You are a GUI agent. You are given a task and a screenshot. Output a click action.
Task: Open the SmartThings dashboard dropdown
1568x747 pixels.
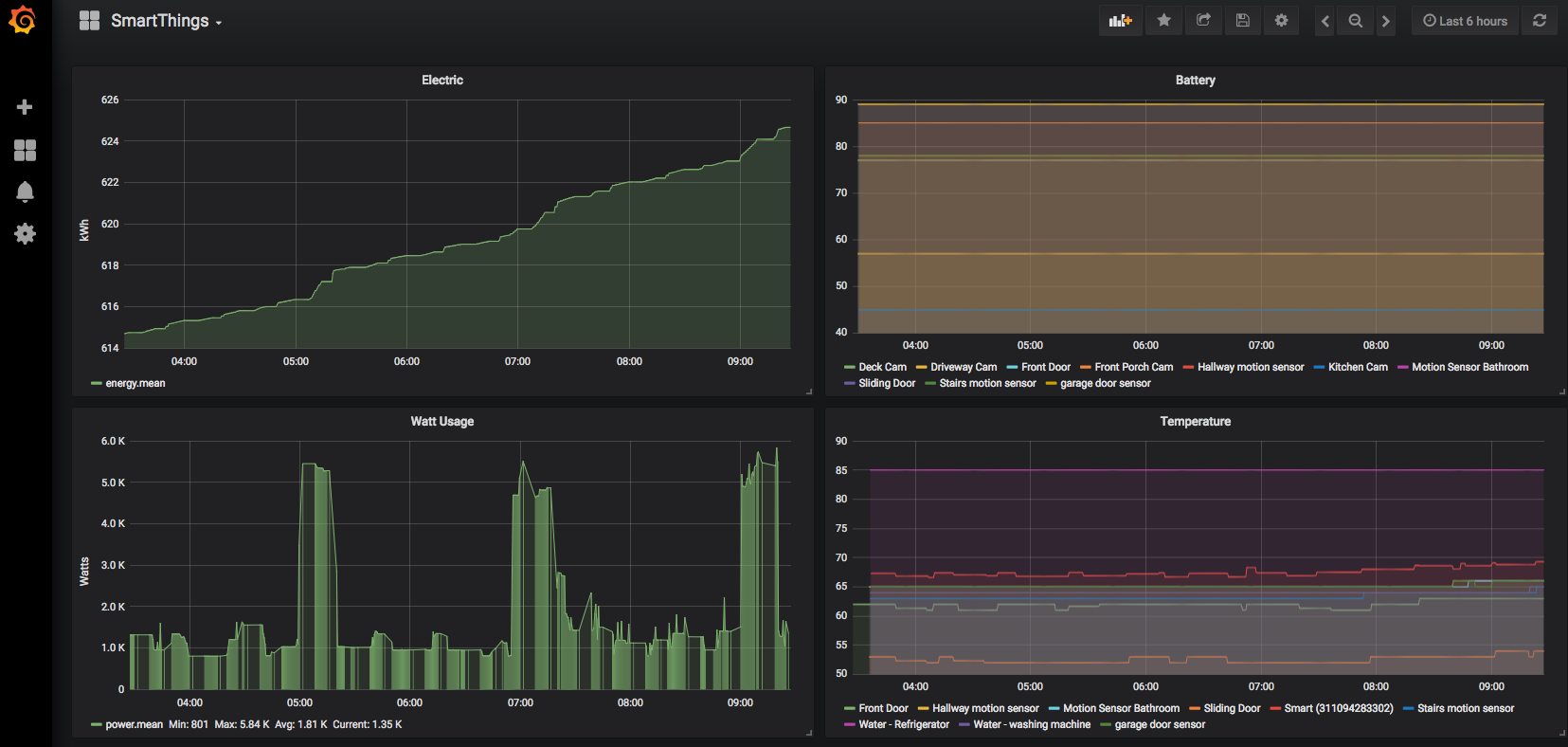[166, 21]
